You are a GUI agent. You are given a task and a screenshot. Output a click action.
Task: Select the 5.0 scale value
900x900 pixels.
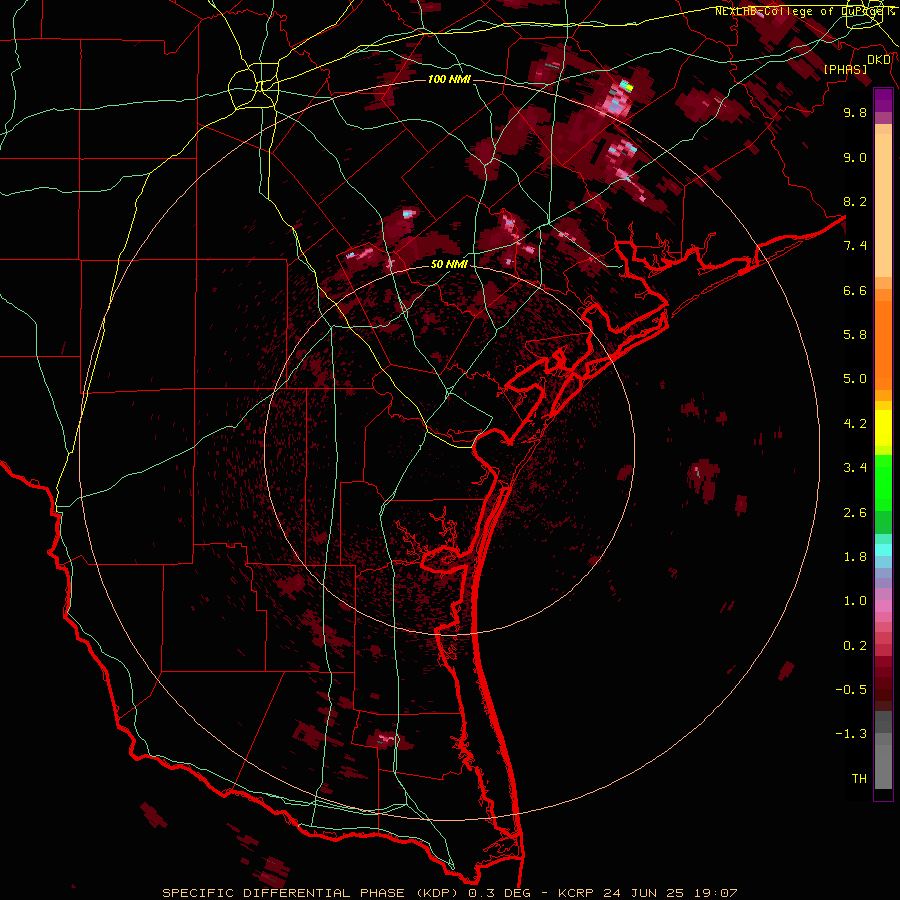tap(855, 379)
